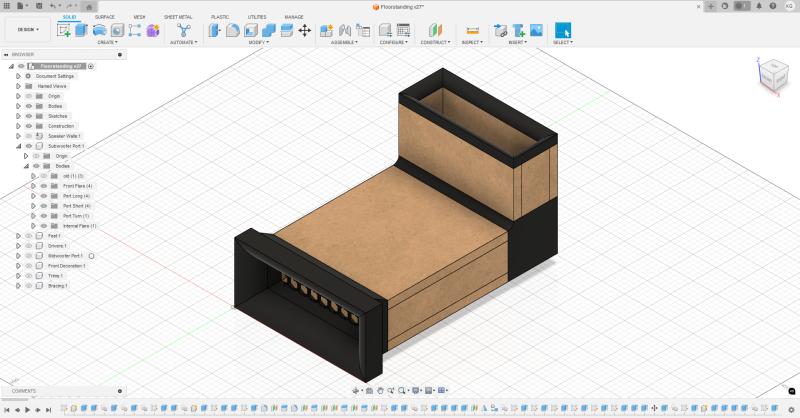Show the Drivers:1 component

tap(29, 246)
